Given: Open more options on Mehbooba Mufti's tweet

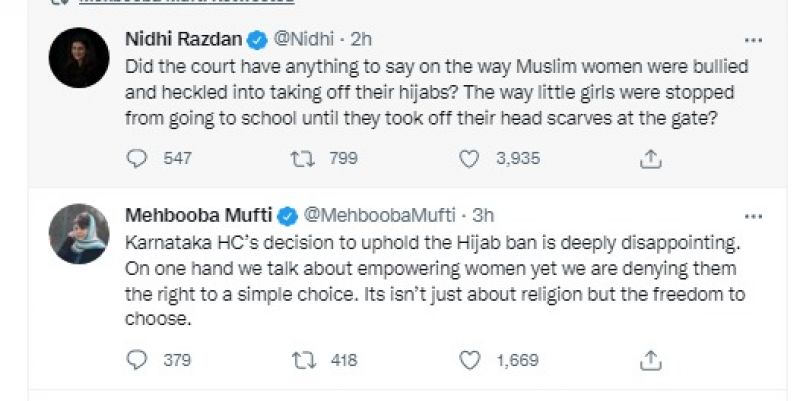Looking at the screenshot, I should (x=755, y=215).
